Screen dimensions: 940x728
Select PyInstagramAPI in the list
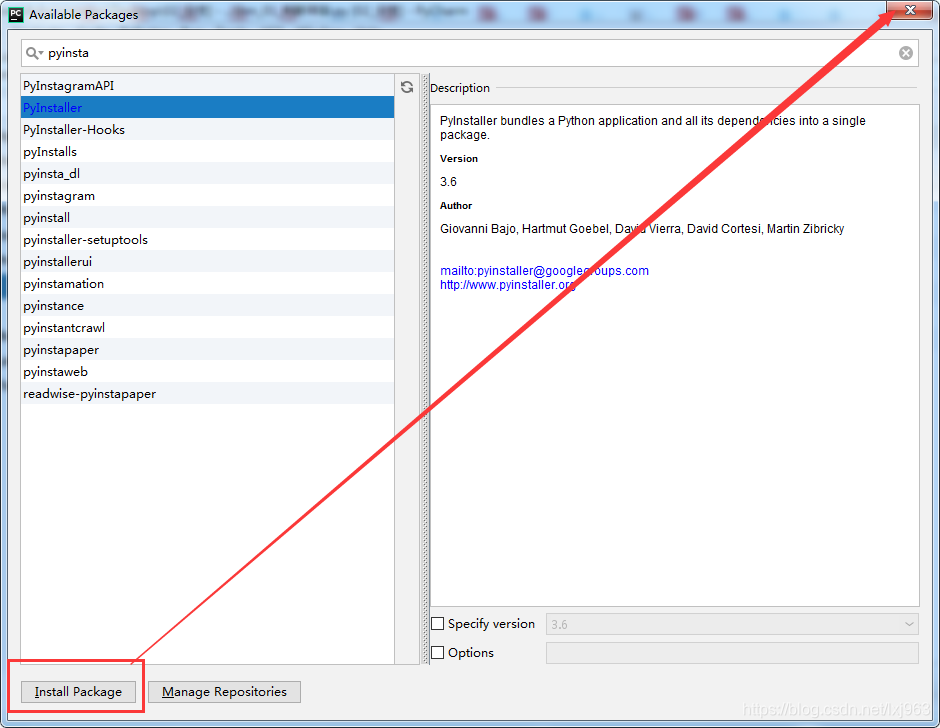[x=207, y=86]
